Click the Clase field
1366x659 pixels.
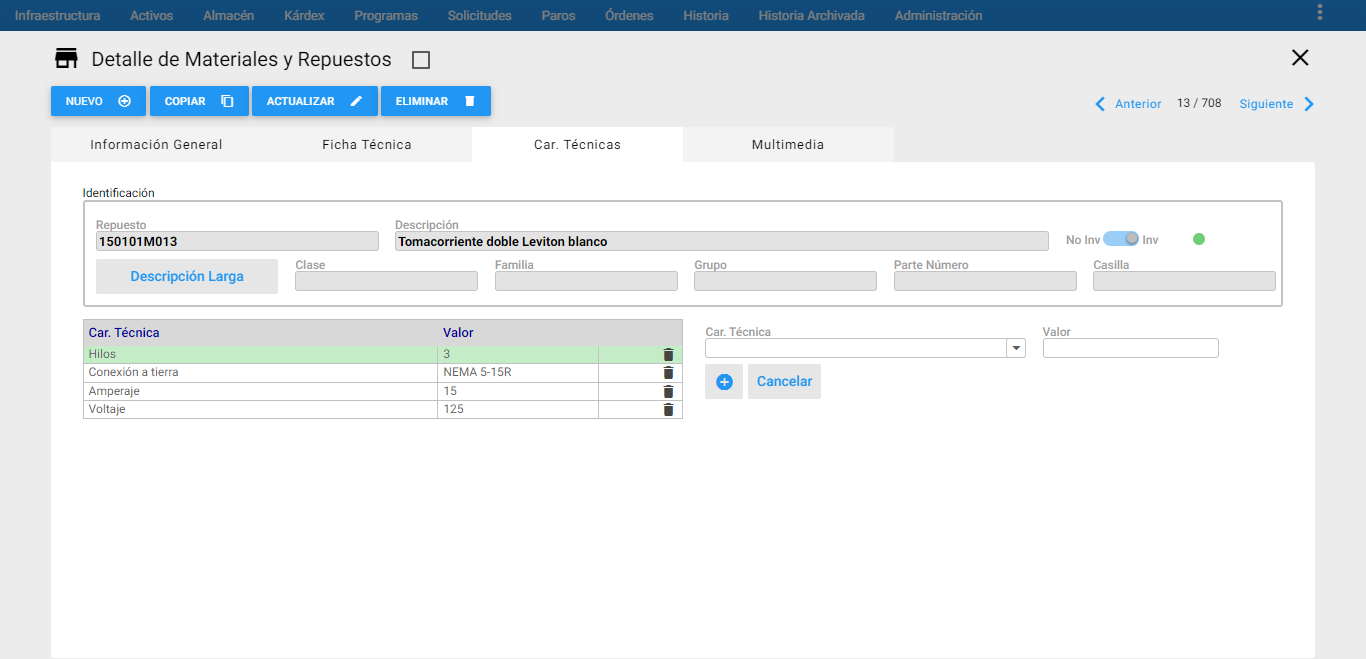(386, 281)
